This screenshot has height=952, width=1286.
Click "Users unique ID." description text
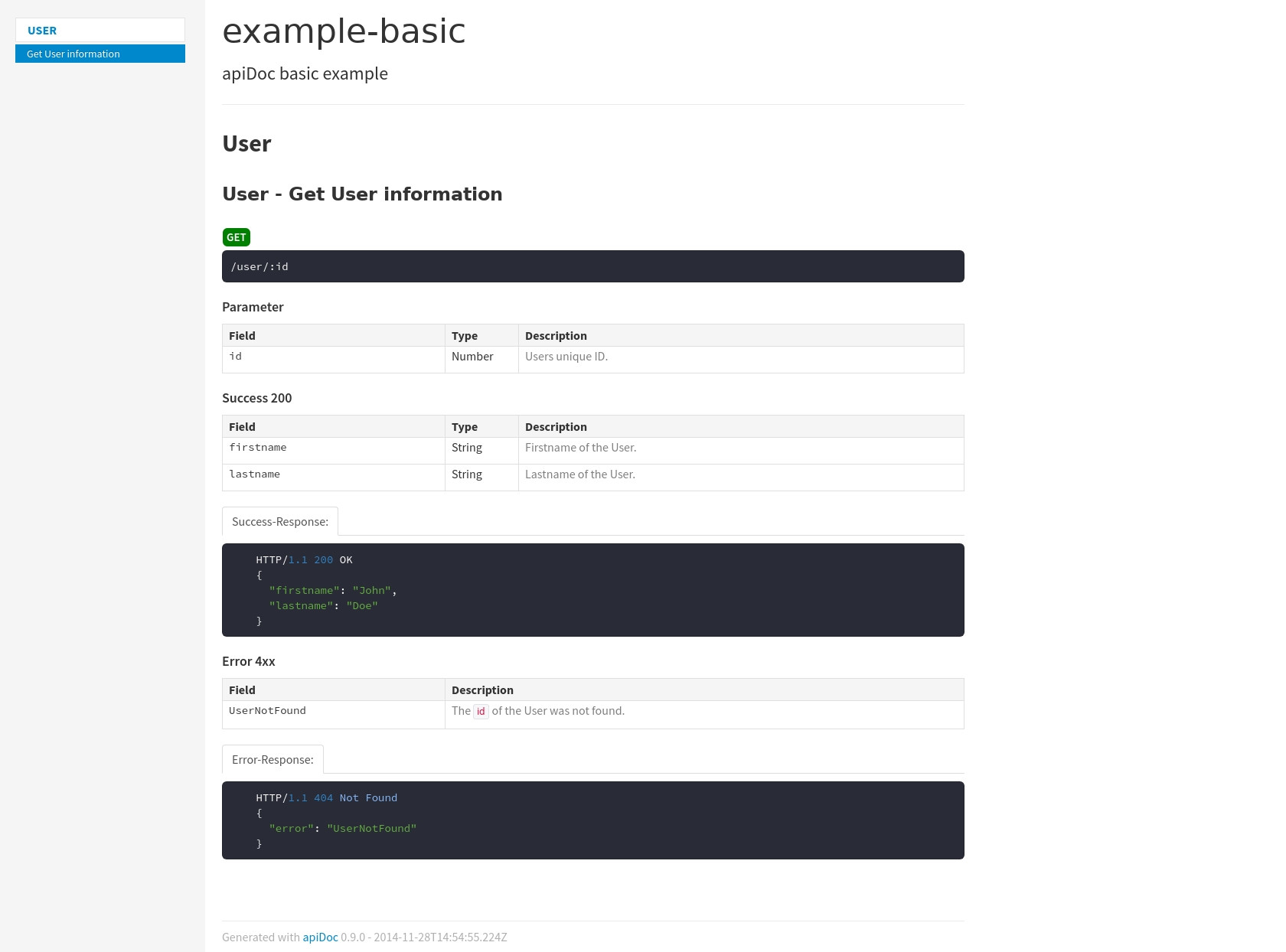[x=566, y=357]
